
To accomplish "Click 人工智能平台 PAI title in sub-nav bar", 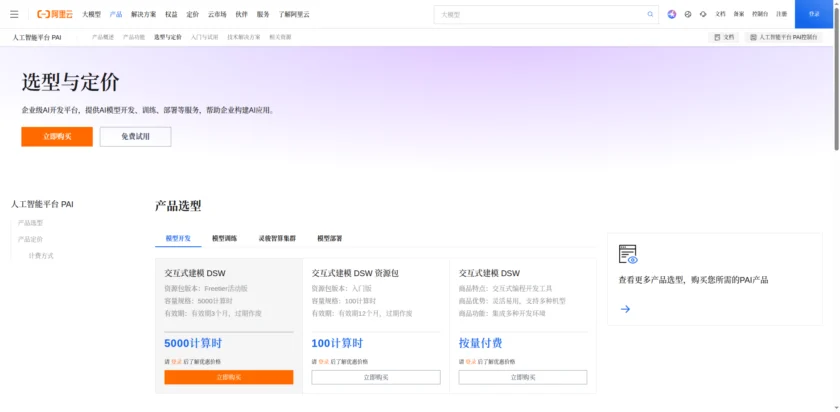I will click(37, 38).
